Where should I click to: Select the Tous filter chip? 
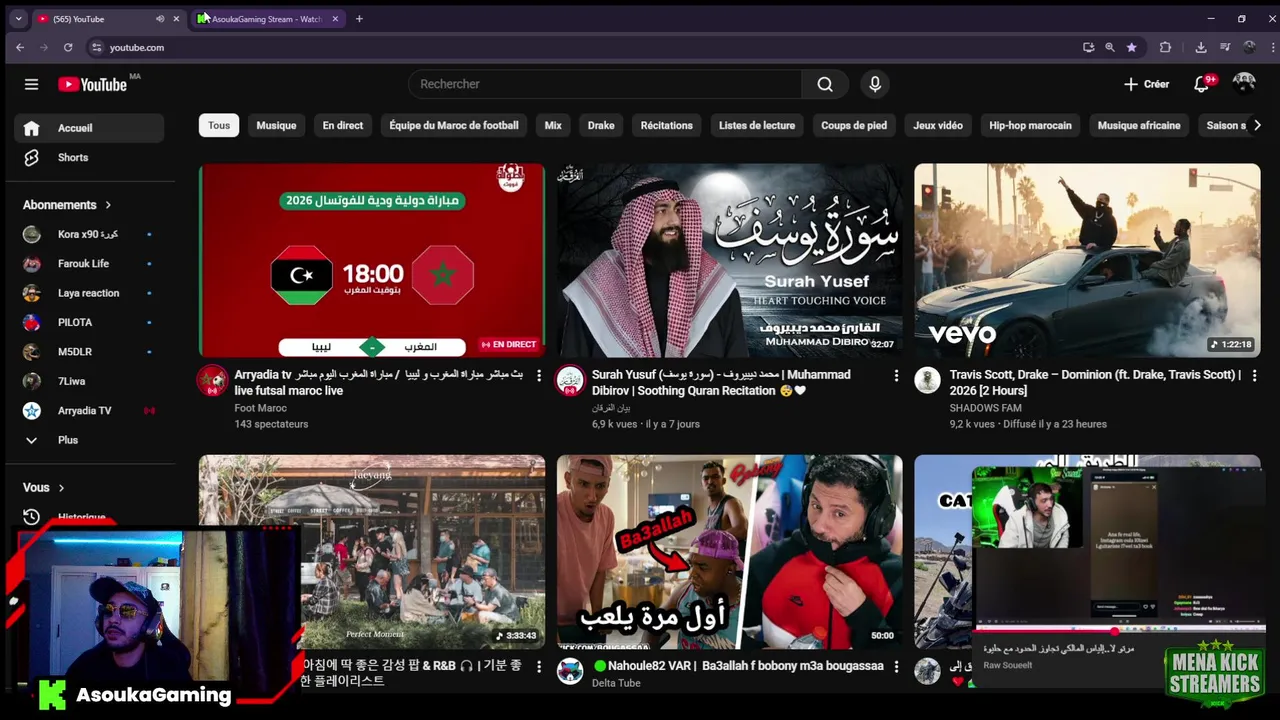(219, 125)
